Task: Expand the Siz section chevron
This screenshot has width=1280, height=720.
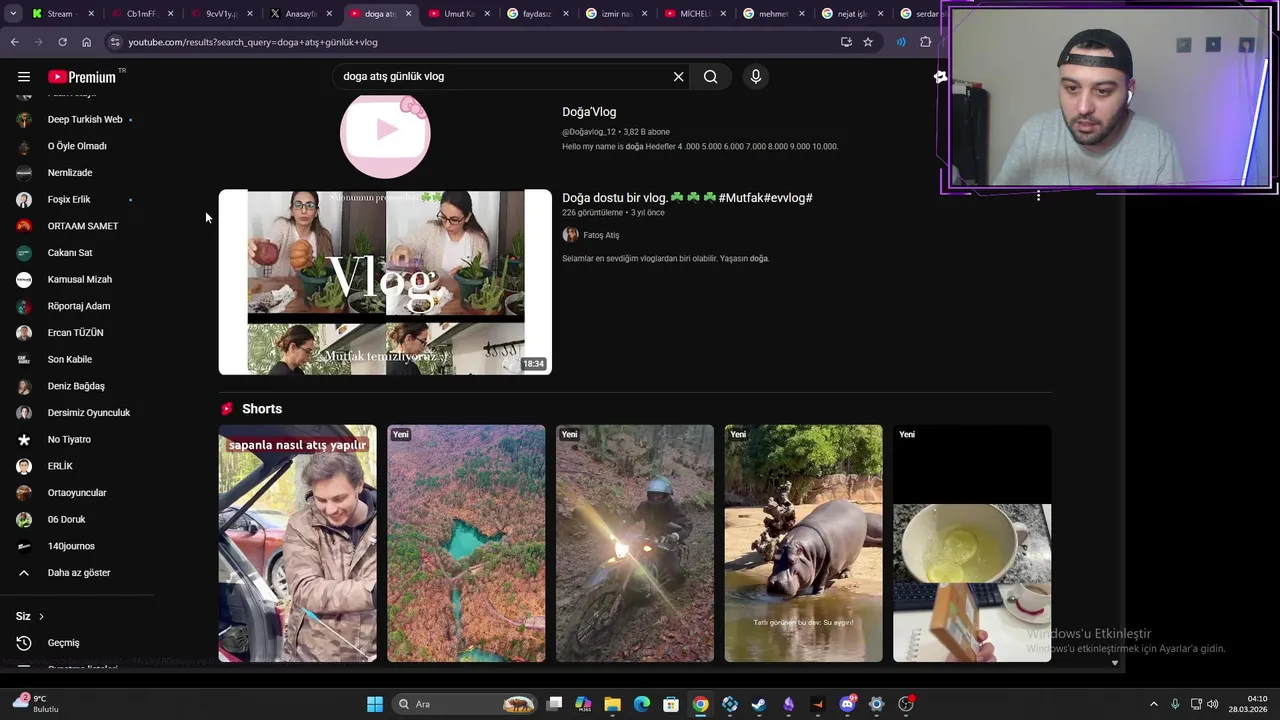Action: (41, 616)
